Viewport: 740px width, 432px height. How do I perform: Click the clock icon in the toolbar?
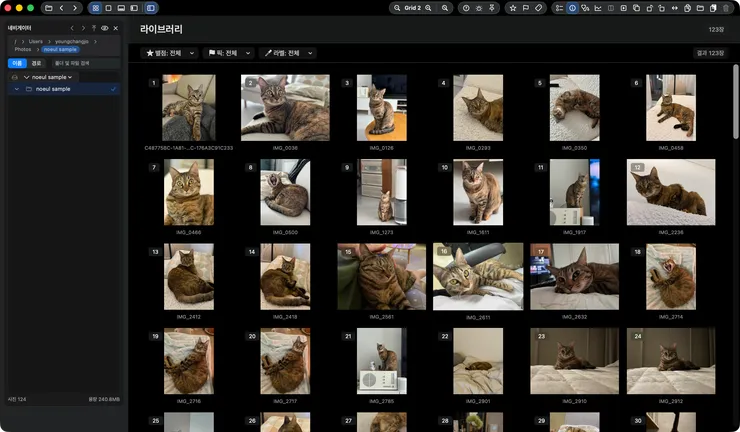point(466,8)
